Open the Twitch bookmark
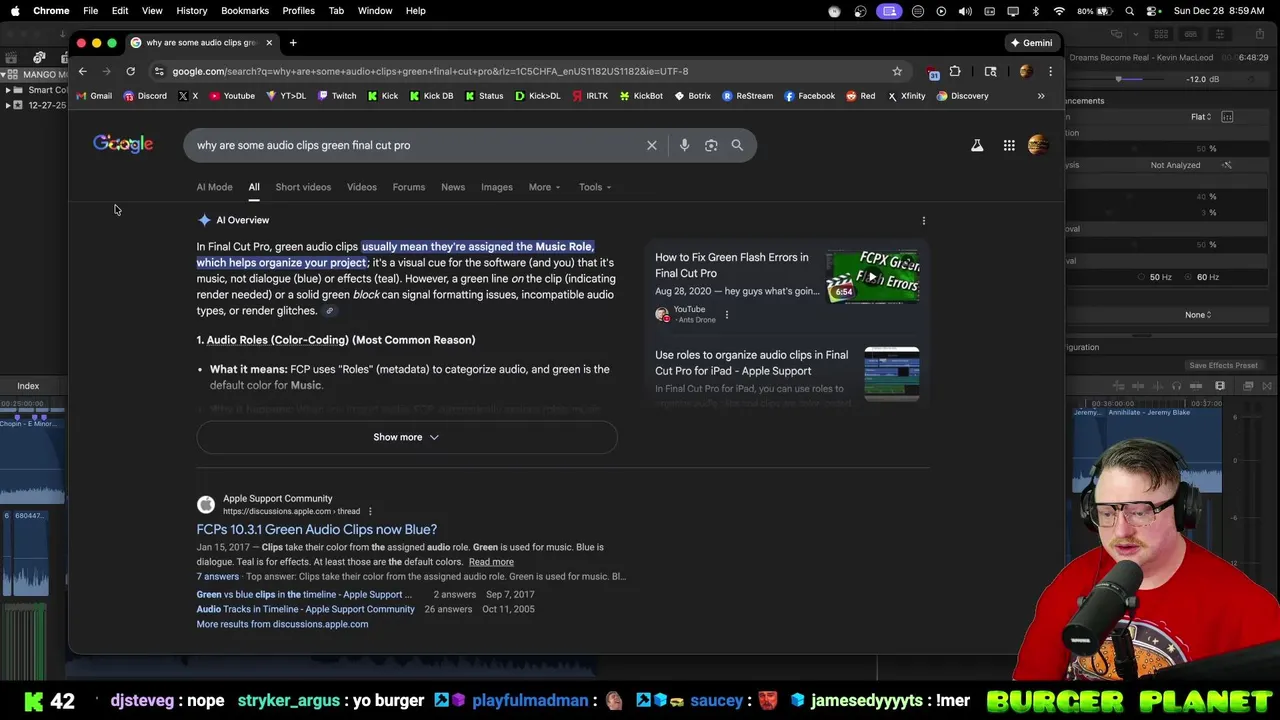 pyautogui.click(x=336, y=96)
